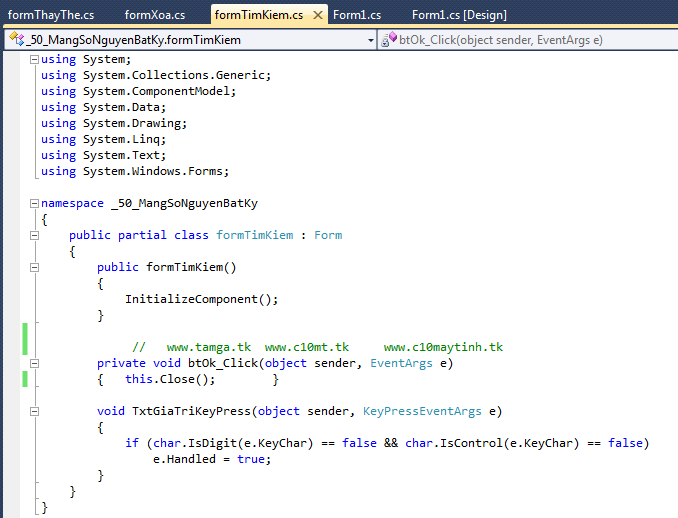Screen dimensions: 678x518
Task: Open the Form1.cs [Design] tab
Action: pyautogui.click(x=459, y=15)
